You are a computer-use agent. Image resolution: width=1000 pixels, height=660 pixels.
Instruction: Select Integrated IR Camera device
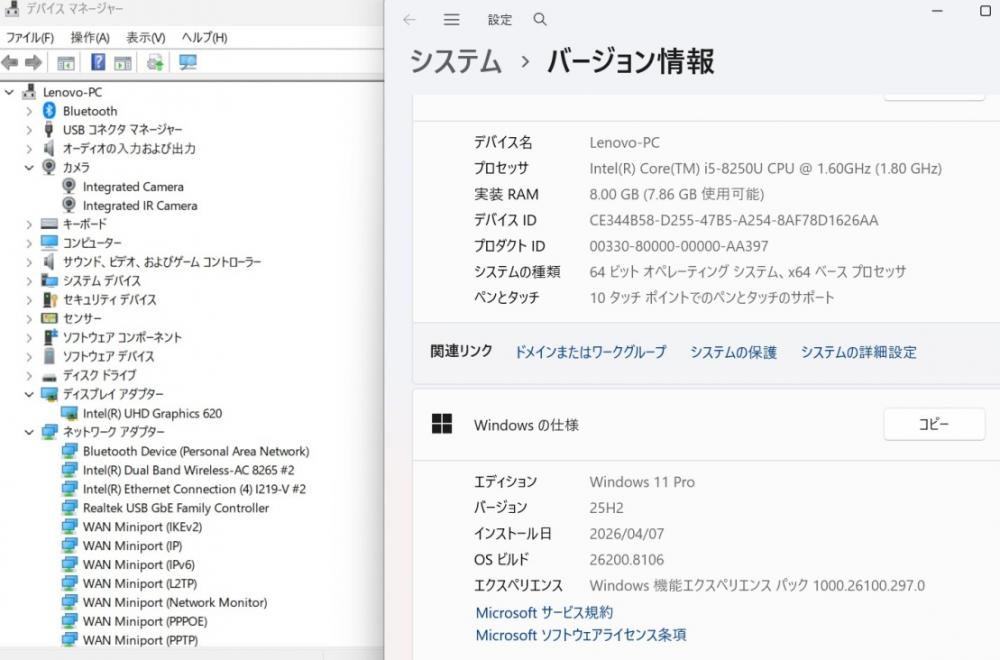coord(140,206)
